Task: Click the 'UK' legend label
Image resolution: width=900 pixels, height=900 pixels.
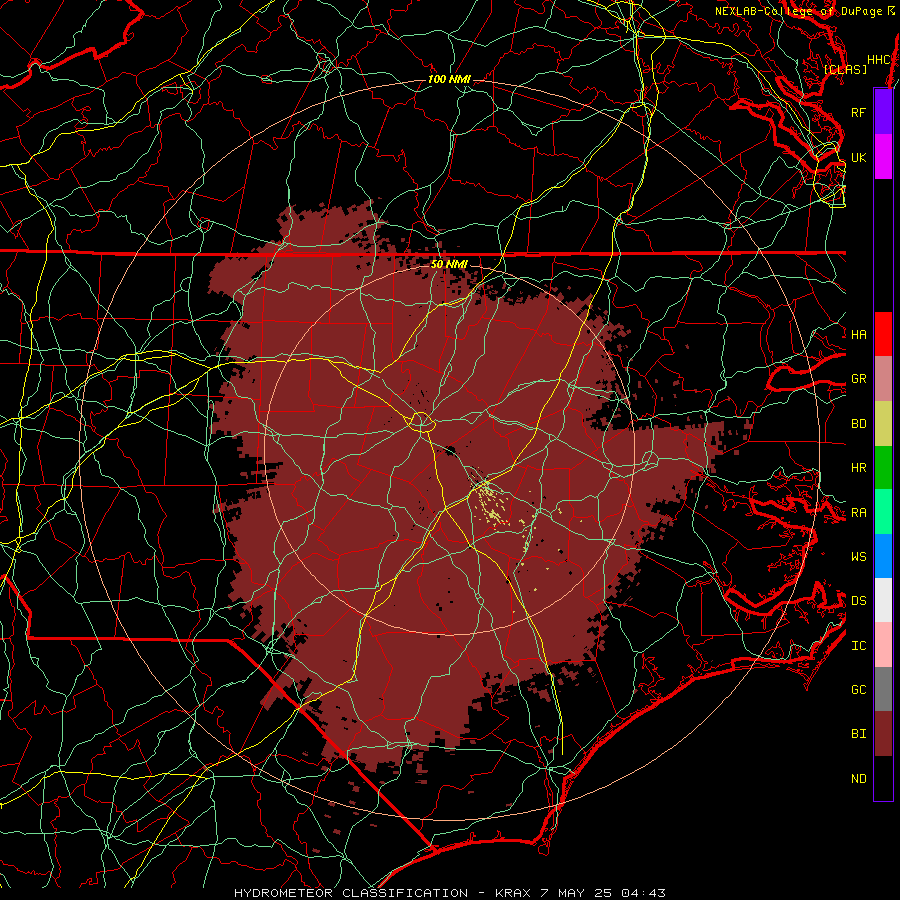Action: point(858,157)
